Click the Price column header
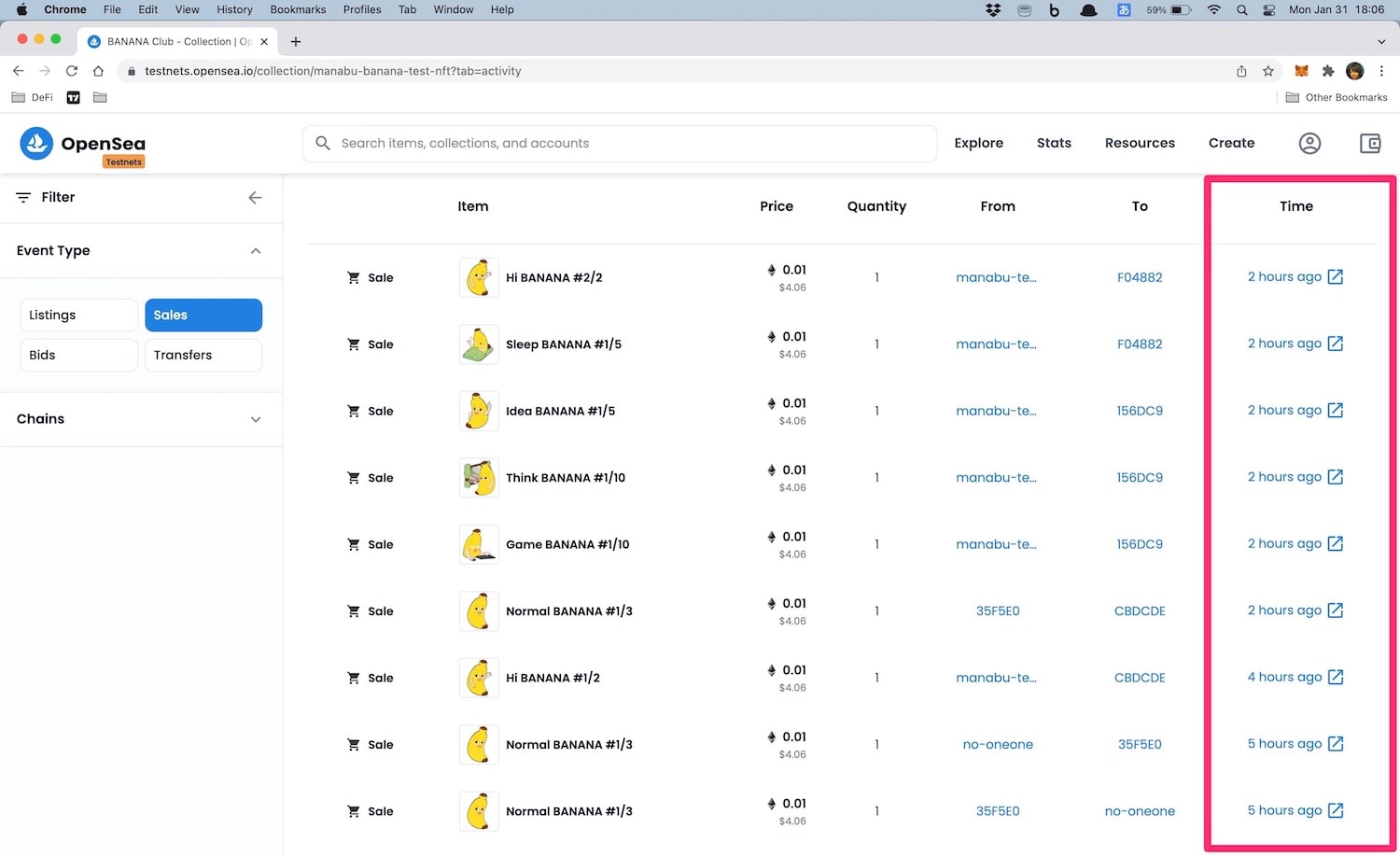 click(x=777, y=206)
